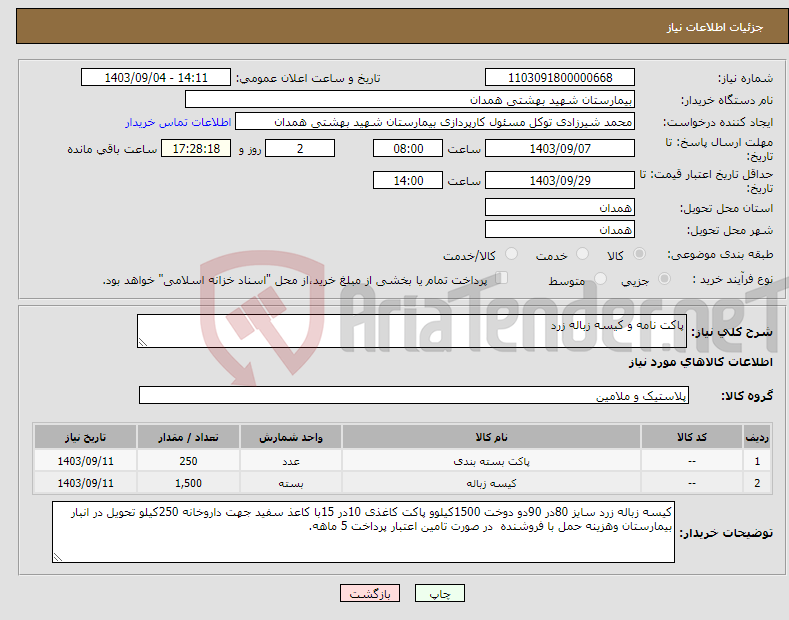Screen dimensions: 789x620
Task: Click the remaining time field 17:28:18
Action: click(x=196, y=148)
